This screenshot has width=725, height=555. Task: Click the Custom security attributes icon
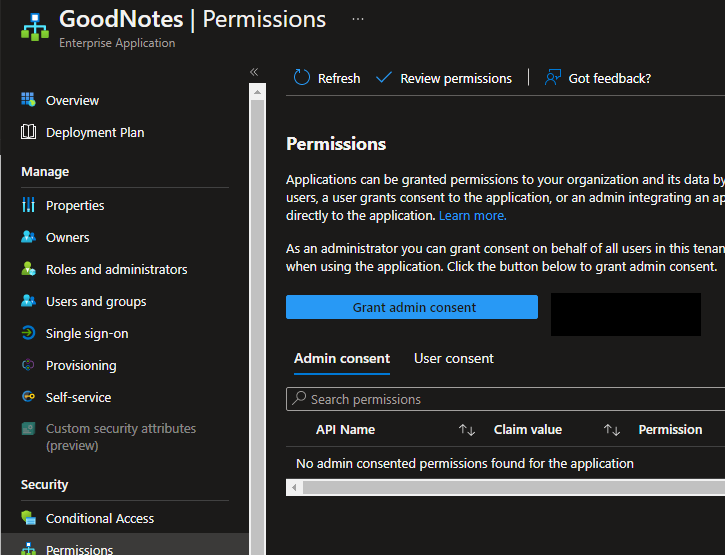point(28,428)
